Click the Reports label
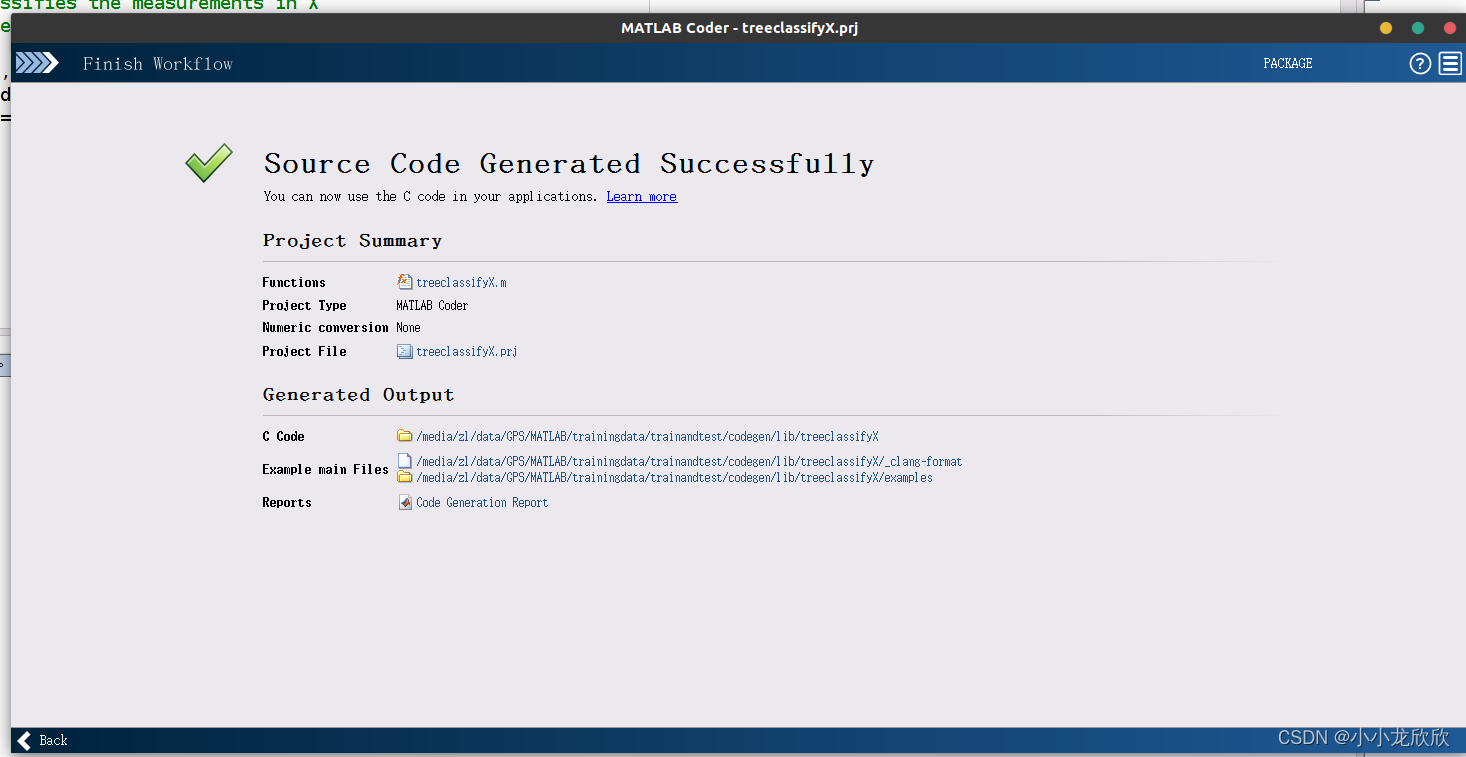Screen dimensions: 1466x757 tap(287, 503)
